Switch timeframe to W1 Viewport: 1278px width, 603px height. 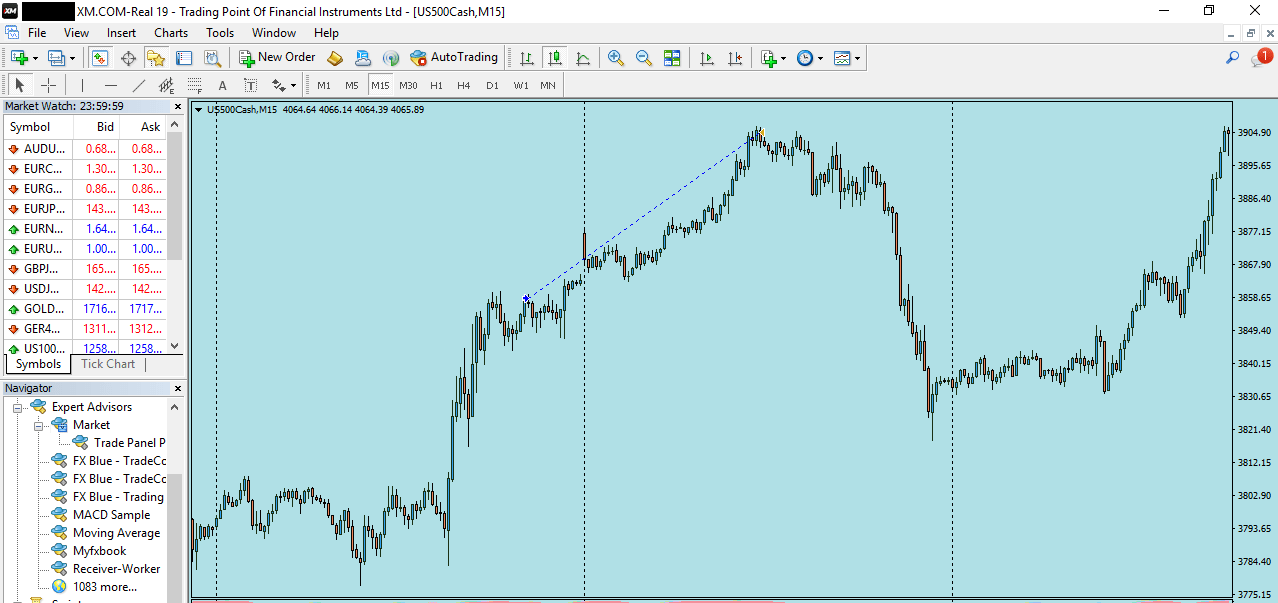tap(521, 85)
